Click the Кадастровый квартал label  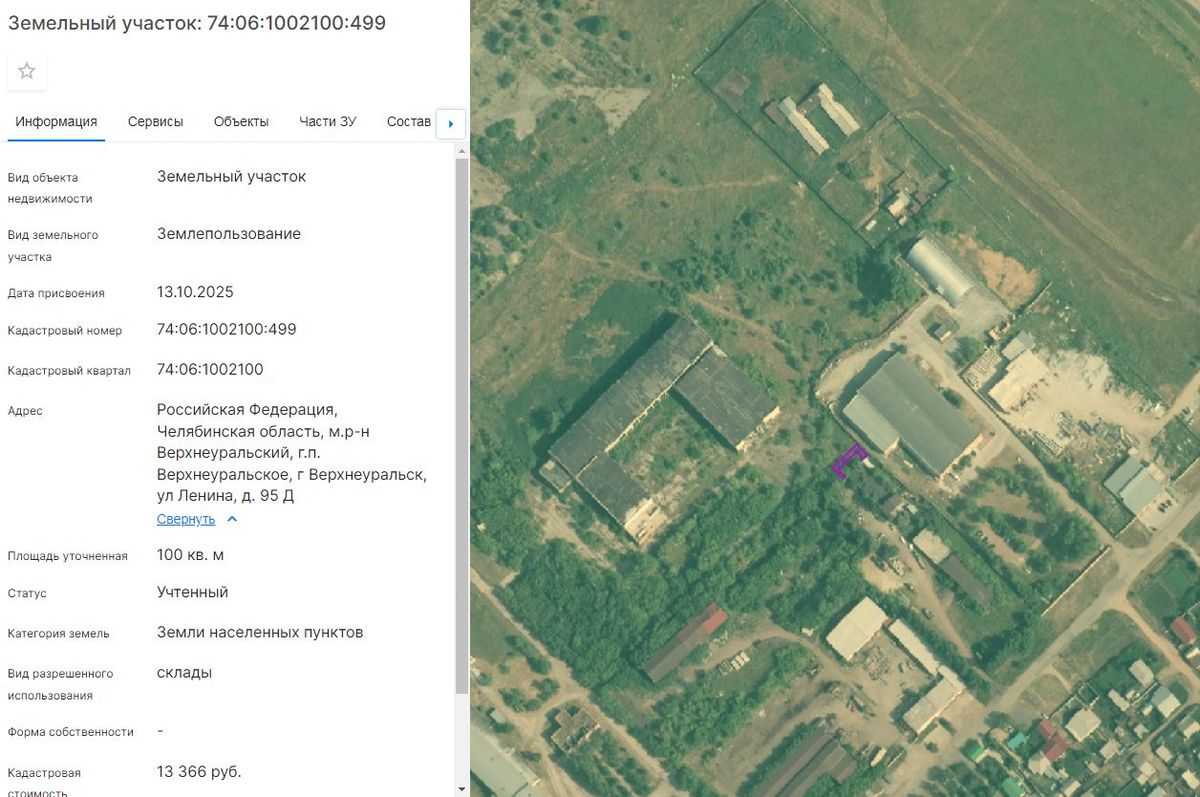[x=69, y=371]
